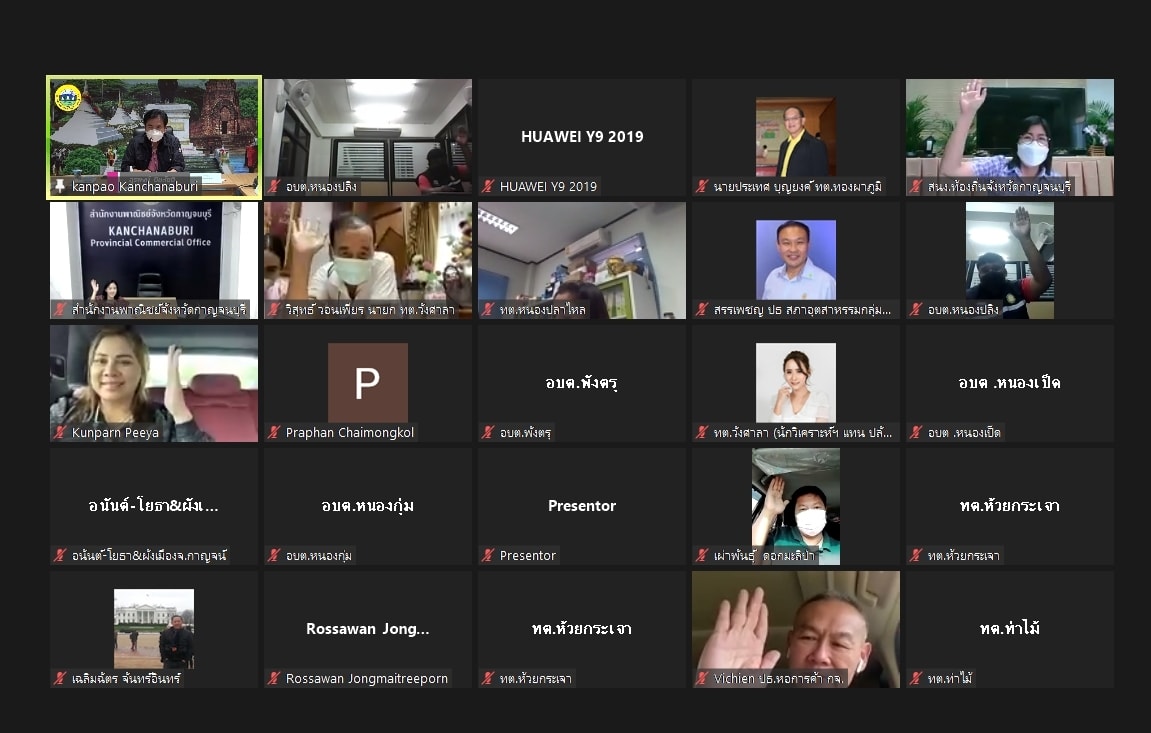Click muted mic icon on Presentor label
This screenshot has width=1151, height=733.
click(x=488, y=556)
